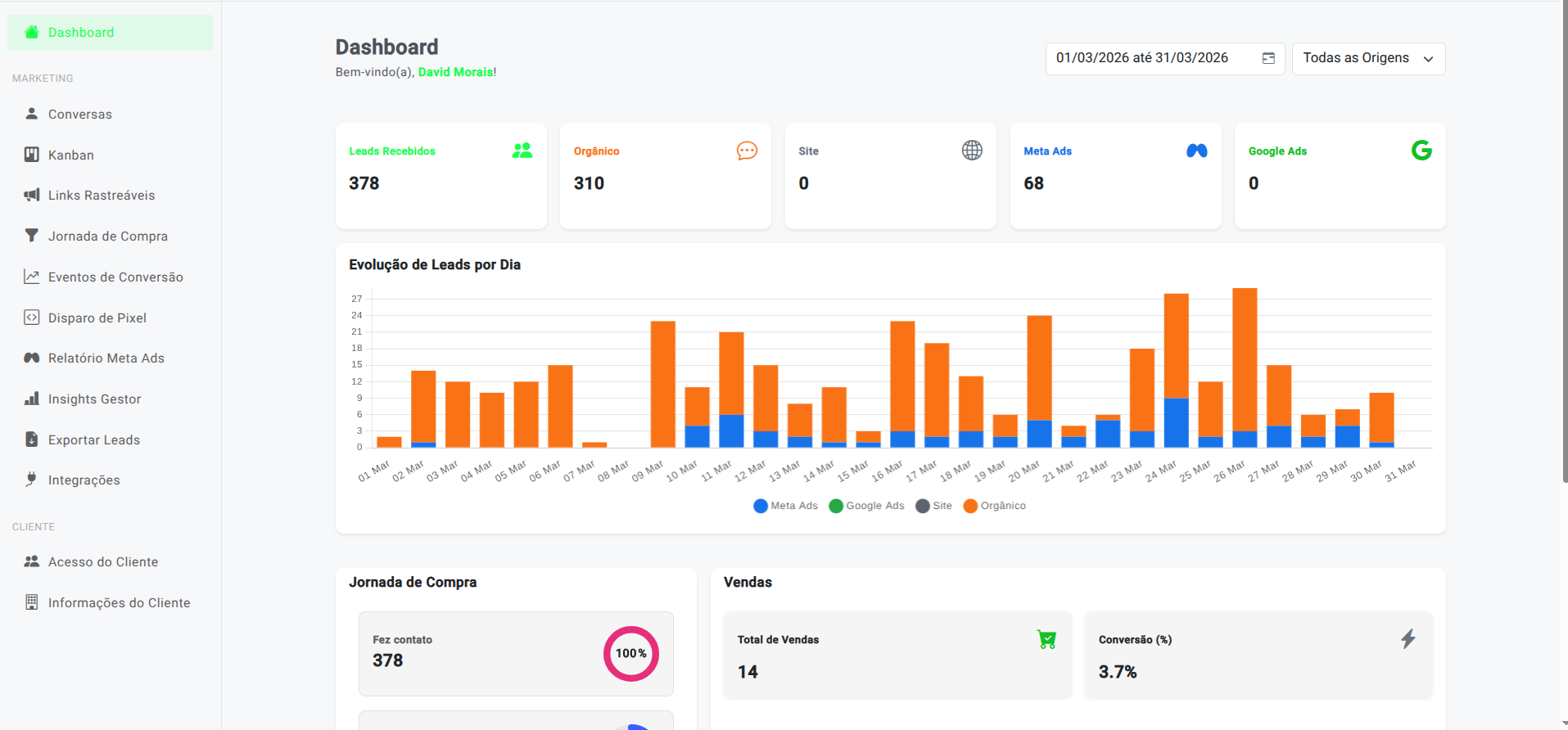Viewport: 1568px width, 730px height.
Task: Go to Conversas in the sidebar
Action: click(111, 114)
